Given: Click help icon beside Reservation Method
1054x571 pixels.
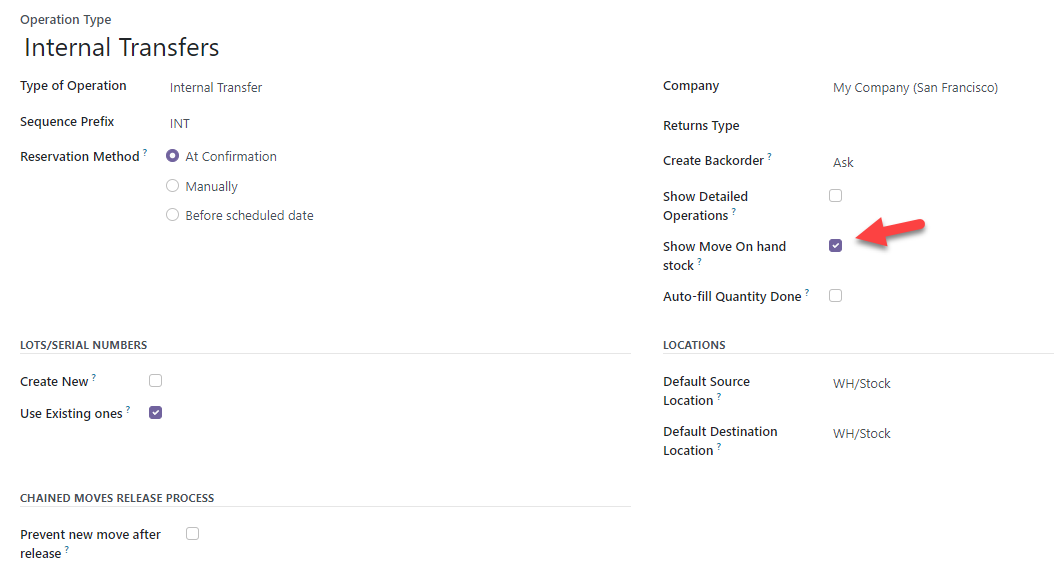Looking at the screenshot, I should 145,153.
